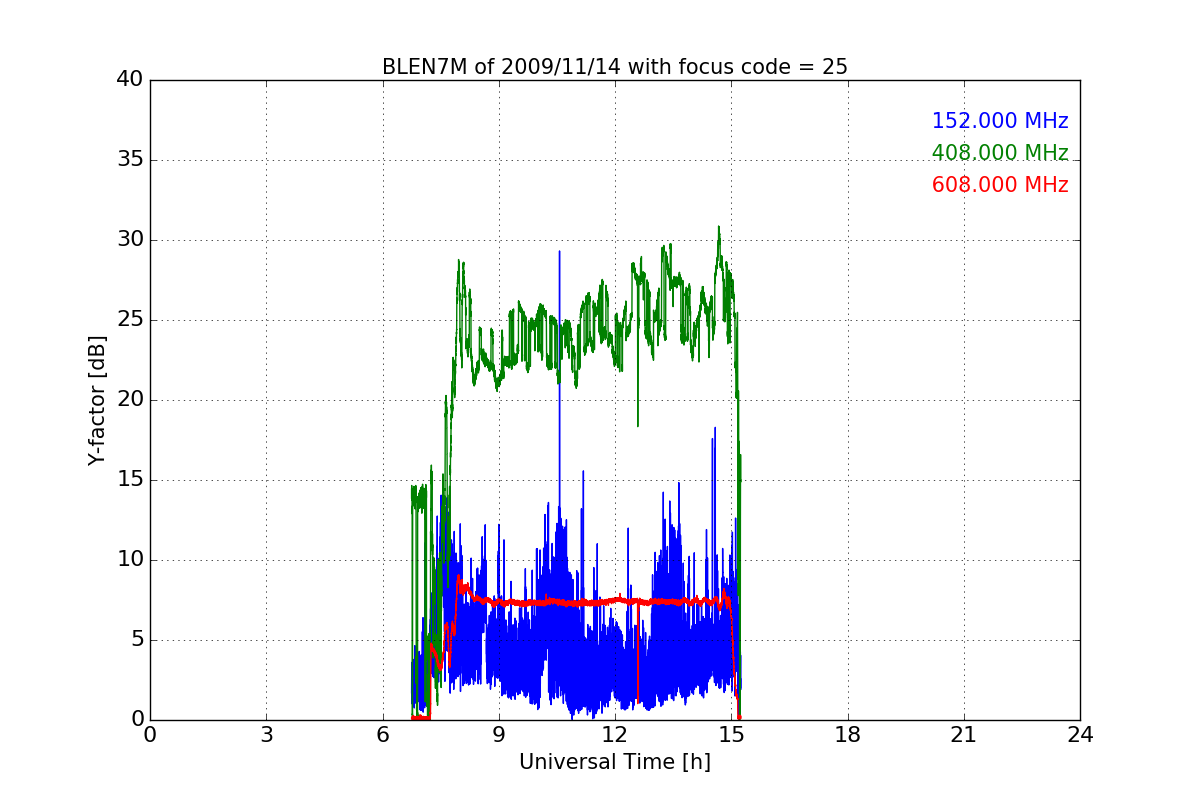
Task: Select the 152.000 MHz legend label
Action: coord(1000,121)
